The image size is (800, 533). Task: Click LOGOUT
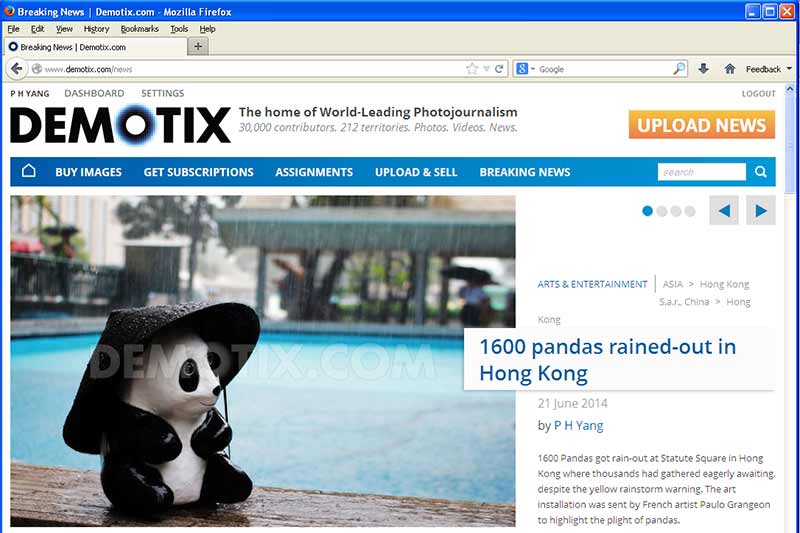[758, 94]
